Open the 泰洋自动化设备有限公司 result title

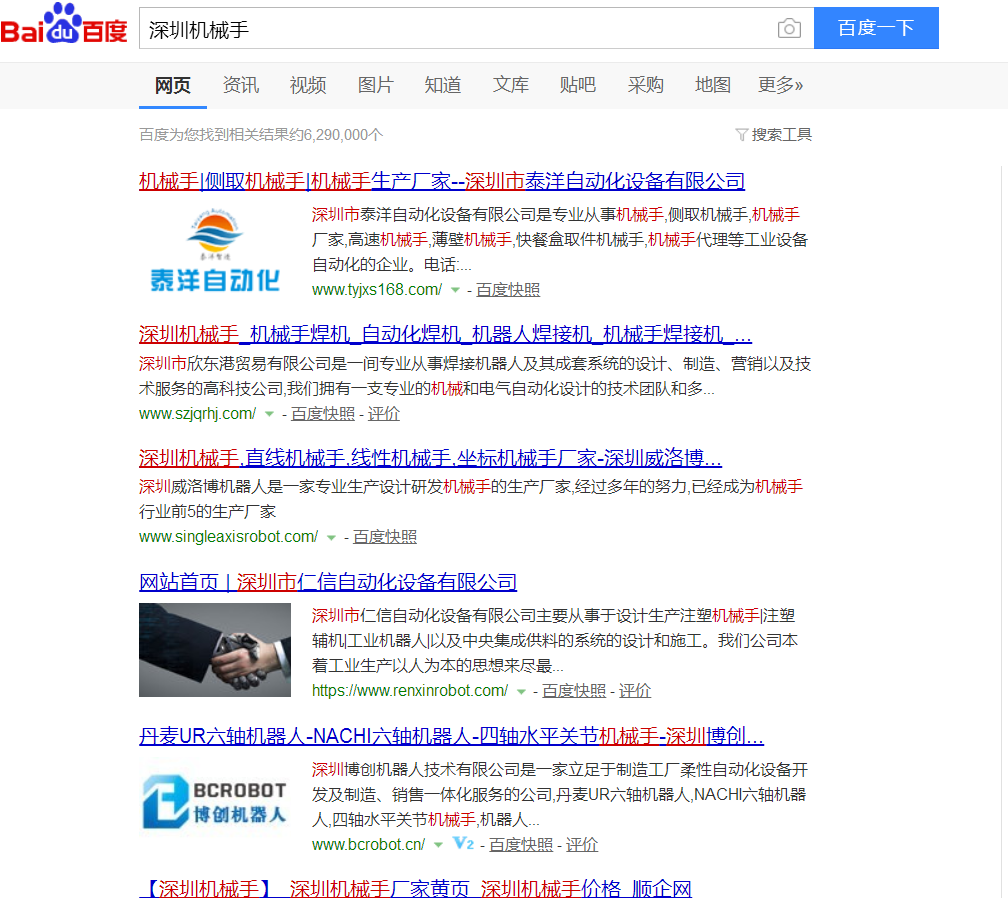442,181
